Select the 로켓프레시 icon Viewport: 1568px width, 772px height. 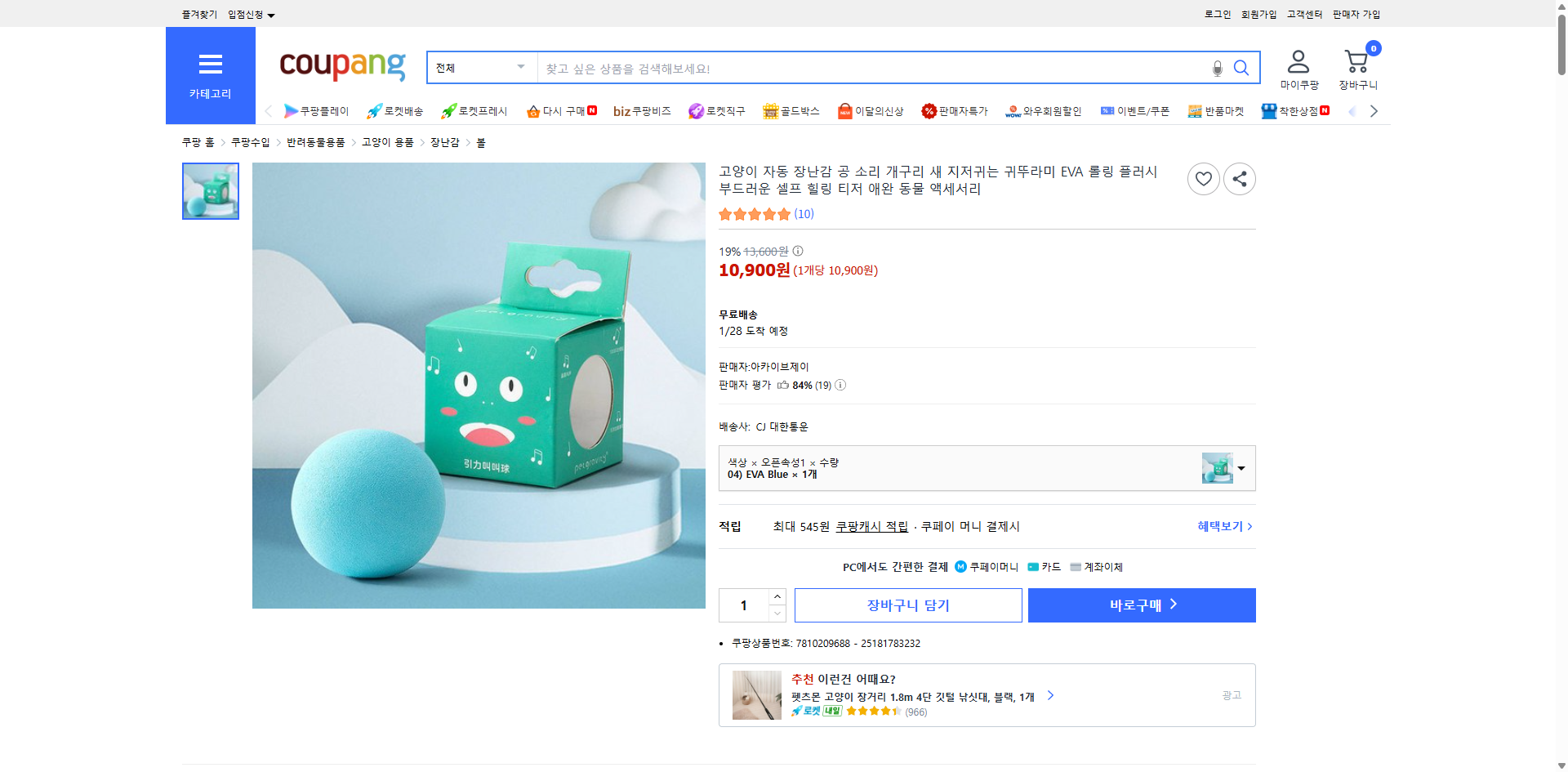click(448, 110)
